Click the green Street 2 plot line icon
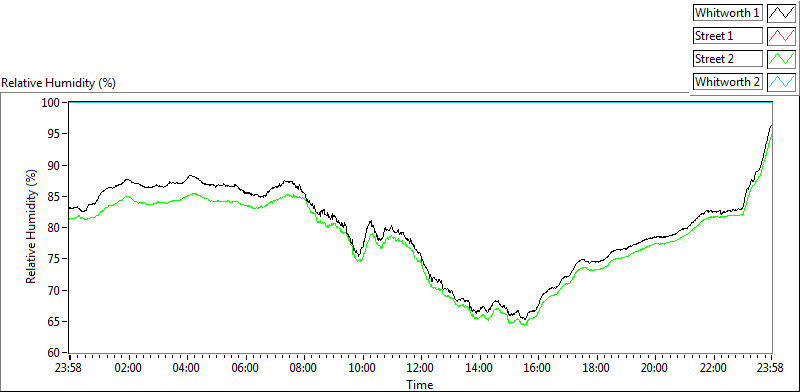800x392 pixels. [x=781, y=59]
